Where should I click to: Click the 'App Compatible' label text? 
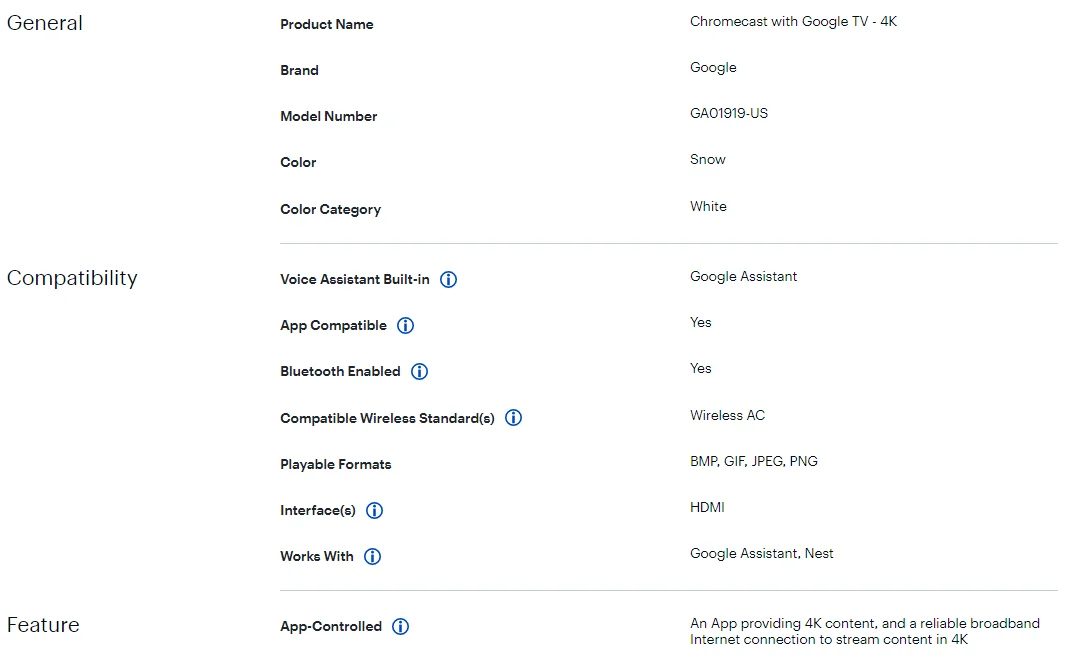click(333, 325)
